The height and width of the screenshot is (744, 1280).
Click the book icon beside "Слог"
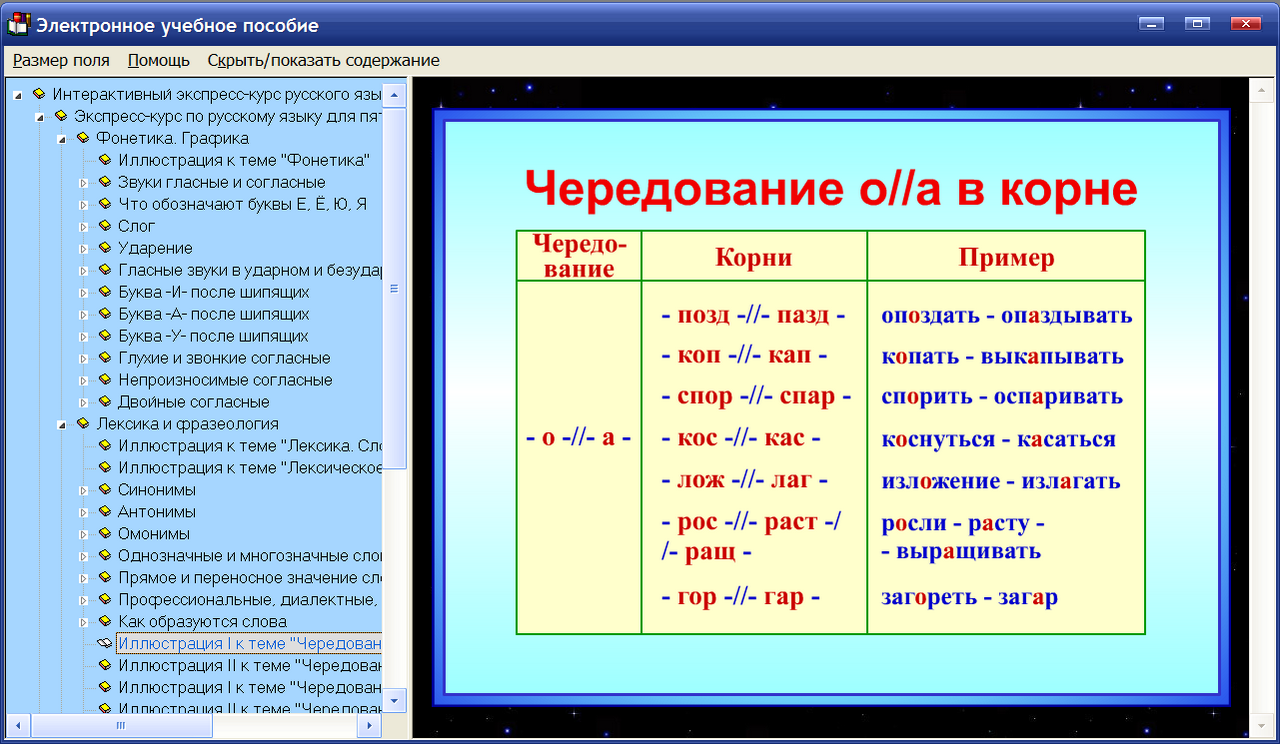(104, 226)
